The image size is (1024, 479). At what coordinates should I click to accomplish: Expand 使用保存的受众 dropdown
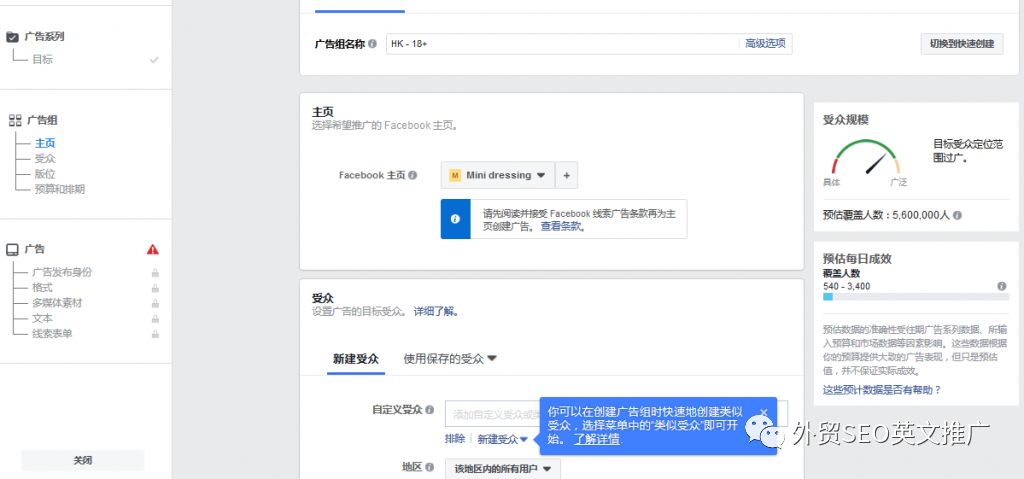point(451,359)
